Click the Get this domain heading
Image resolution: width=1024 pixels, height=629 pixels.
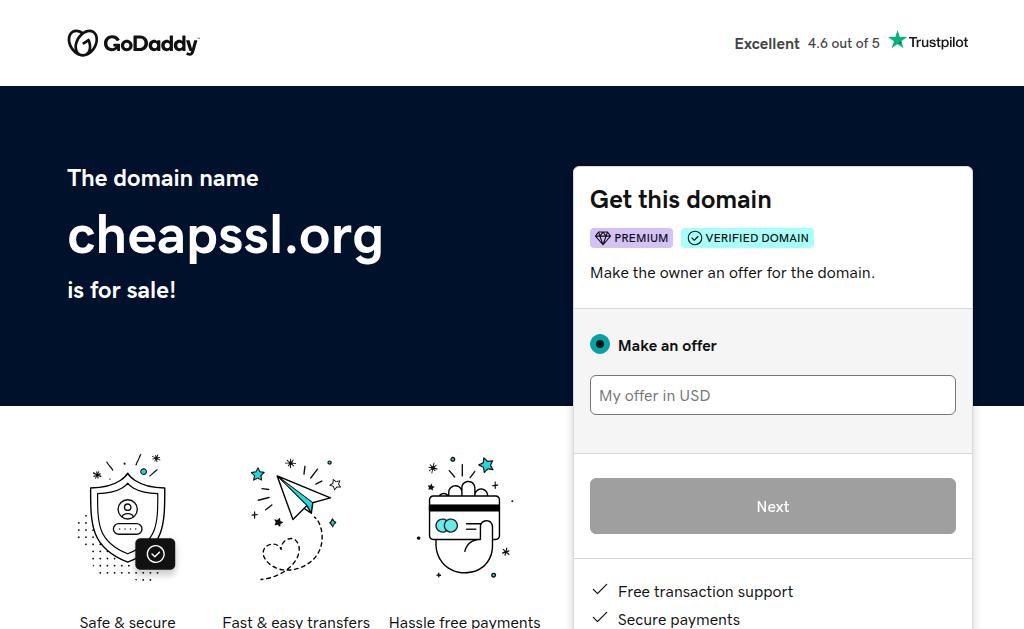coord(680,199)
